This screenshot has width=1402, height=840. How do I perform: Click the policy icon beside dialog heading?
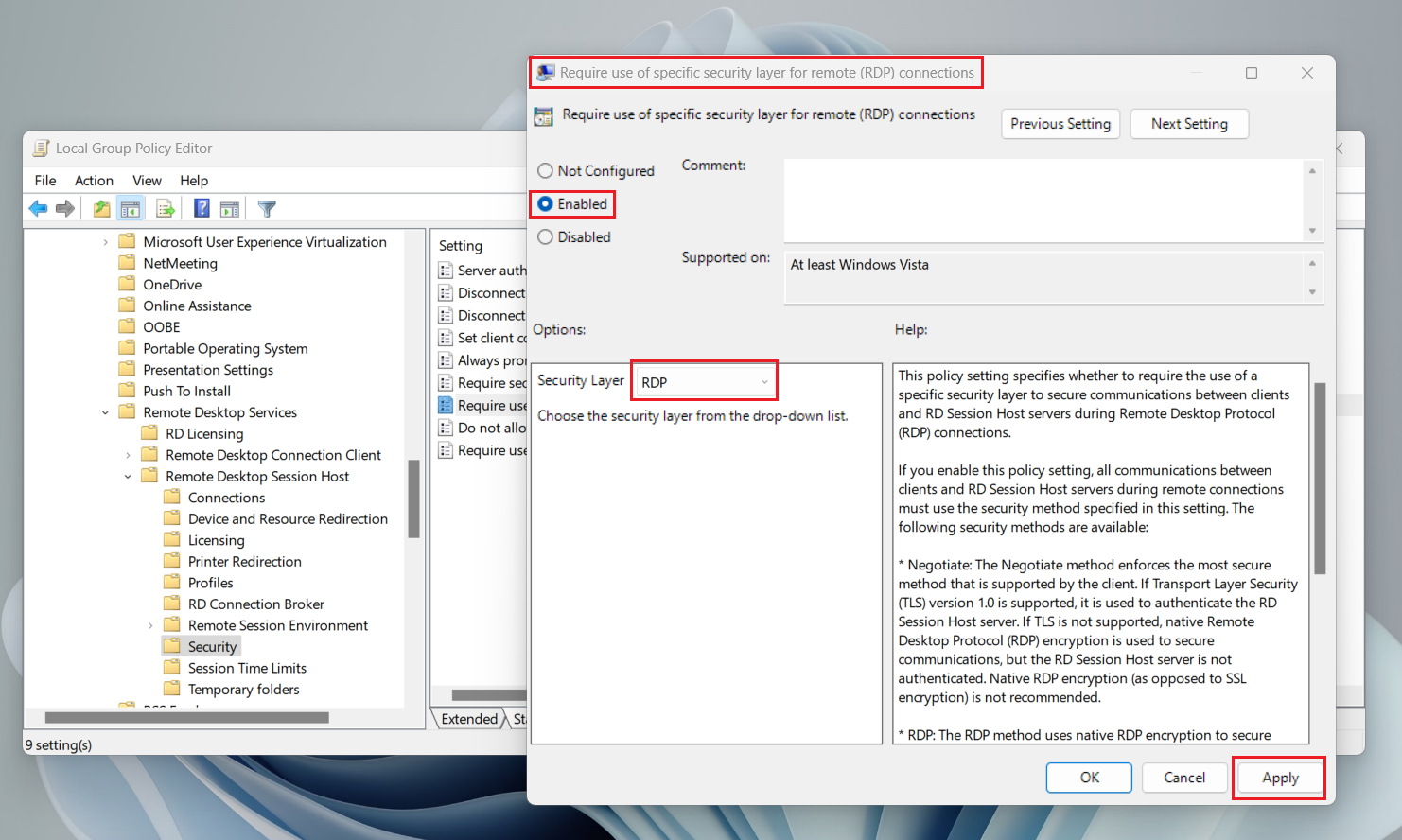(544, 116)
